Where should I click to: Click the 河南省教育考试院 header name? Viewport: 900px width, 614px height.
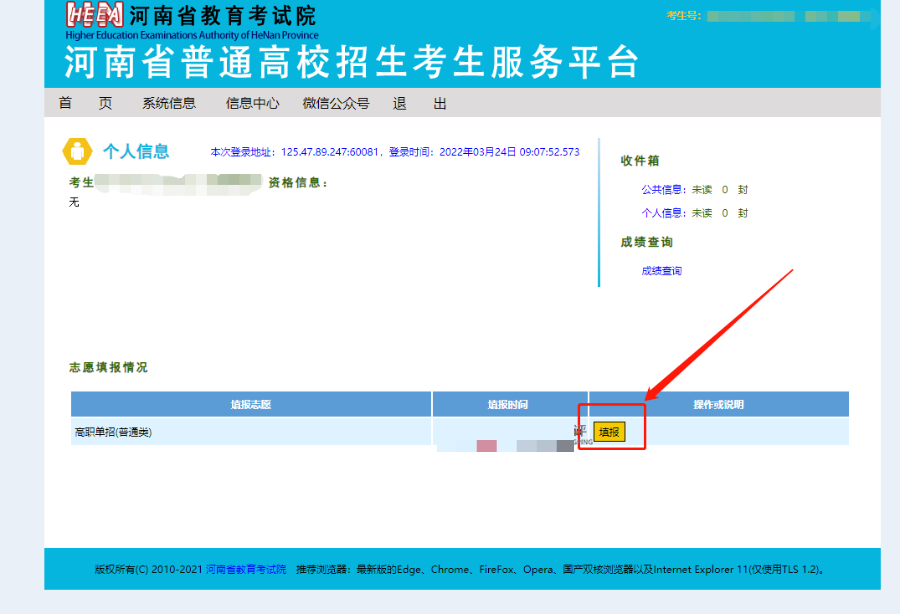click(x=223, y=15)
